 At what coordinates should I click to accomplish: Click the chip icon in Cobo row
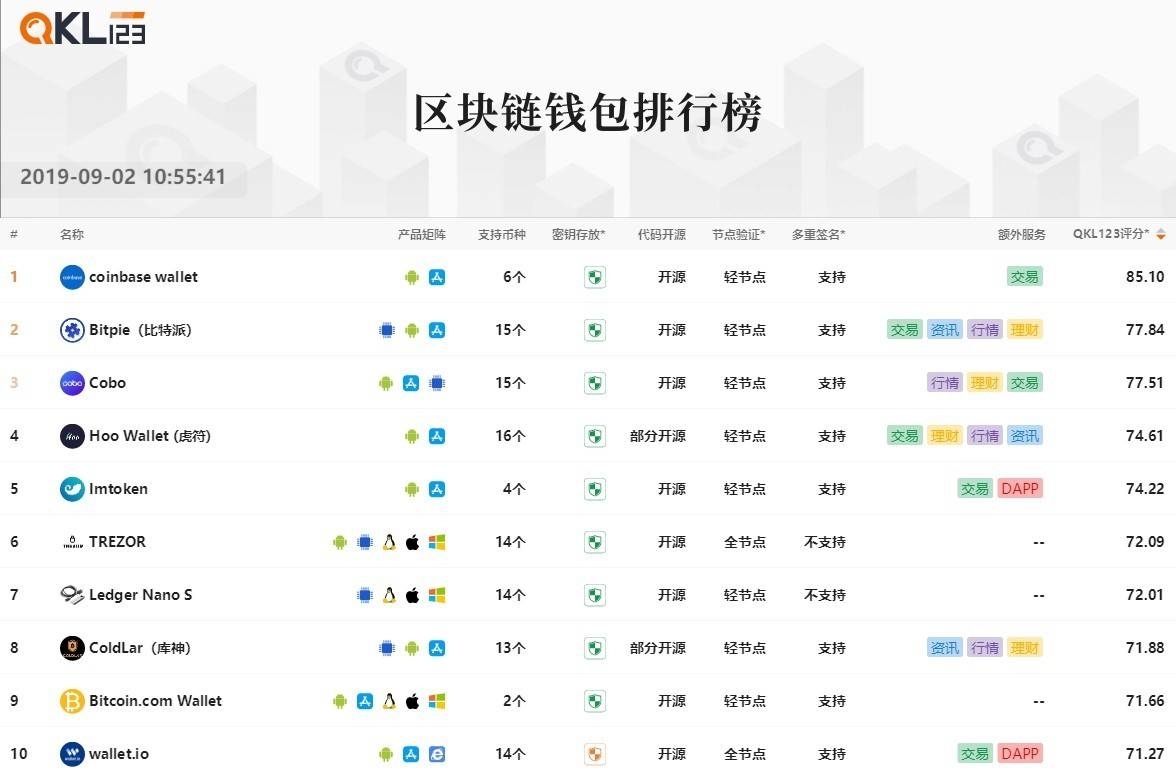pyautogui.click(x=437, y=383)
